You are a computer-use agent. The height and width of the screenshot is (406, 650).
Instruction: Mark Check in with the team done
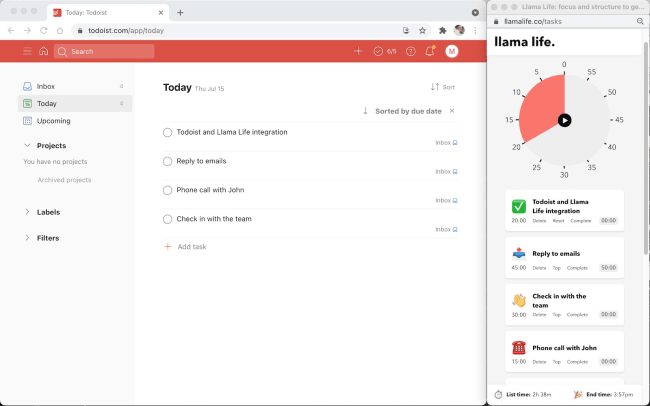[167, 219]
